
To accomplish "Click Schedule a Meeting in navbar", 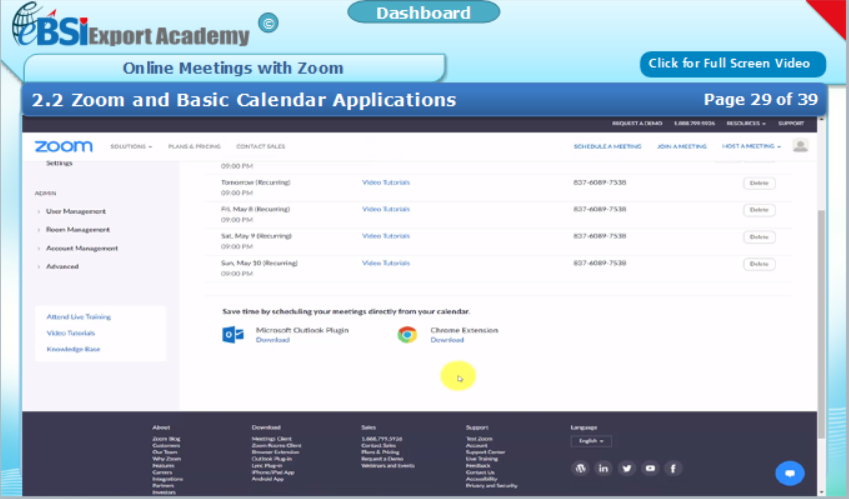I will click(607, 146).
